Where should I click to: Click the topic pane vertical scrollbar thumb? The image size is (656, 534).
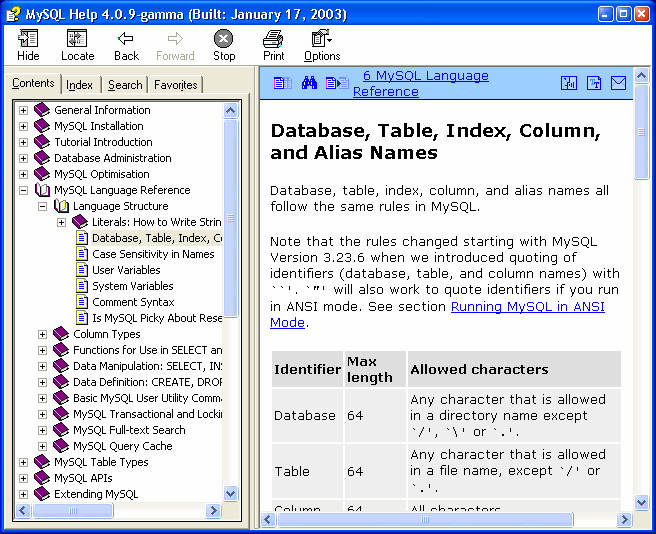(x=641, y=132)
